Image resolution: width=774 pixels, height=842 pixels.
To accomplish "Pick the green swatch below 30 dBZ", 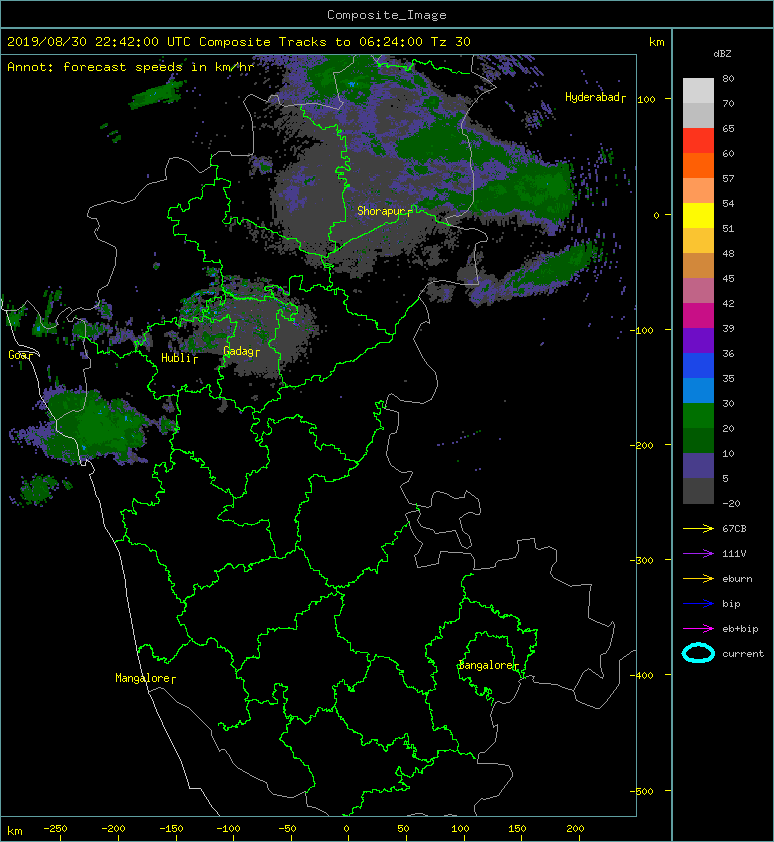I will coord(698,415).
